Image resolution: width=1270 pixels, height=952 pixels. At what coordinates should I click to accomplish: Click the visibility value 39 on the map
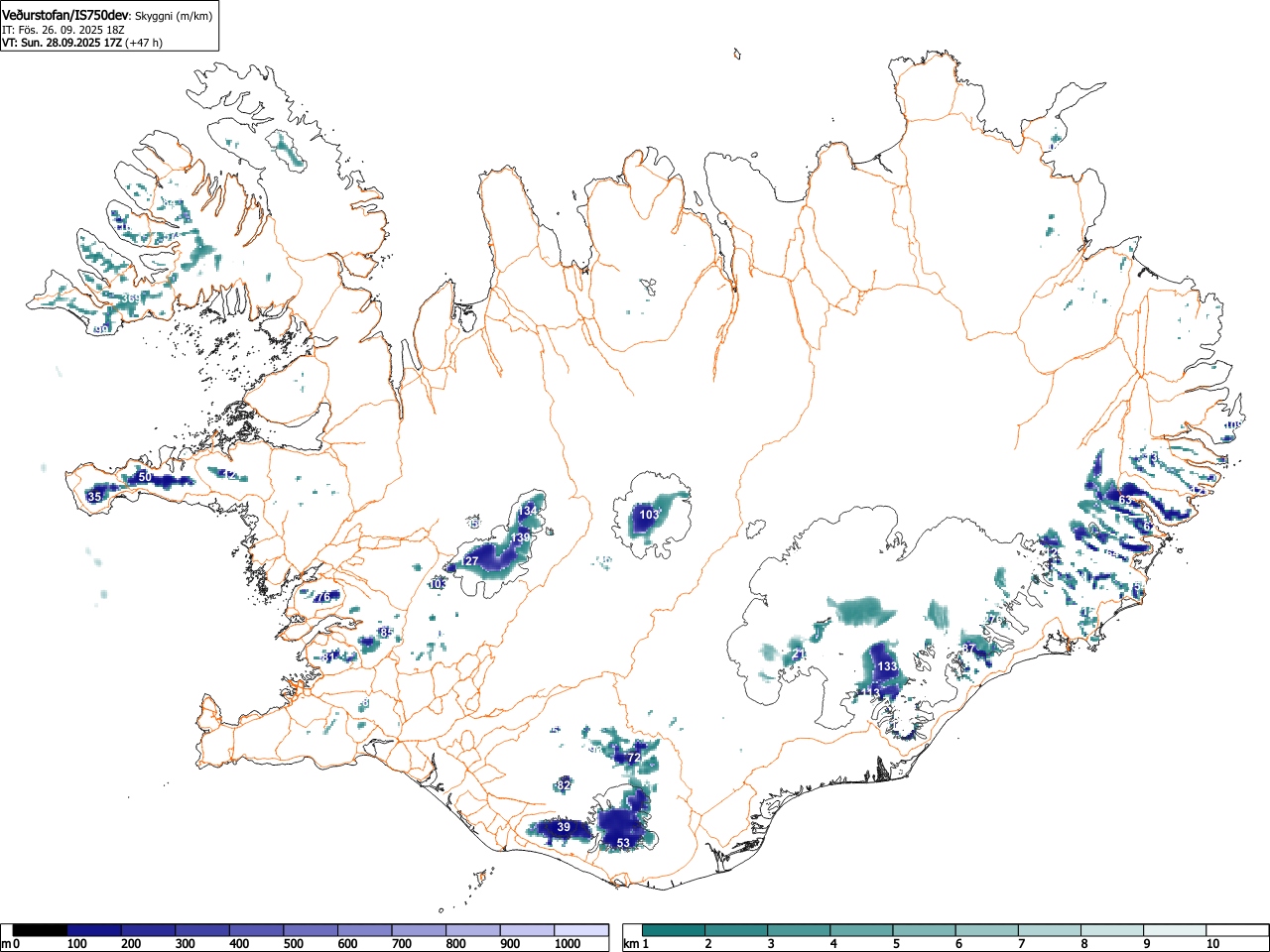[564, 827]
